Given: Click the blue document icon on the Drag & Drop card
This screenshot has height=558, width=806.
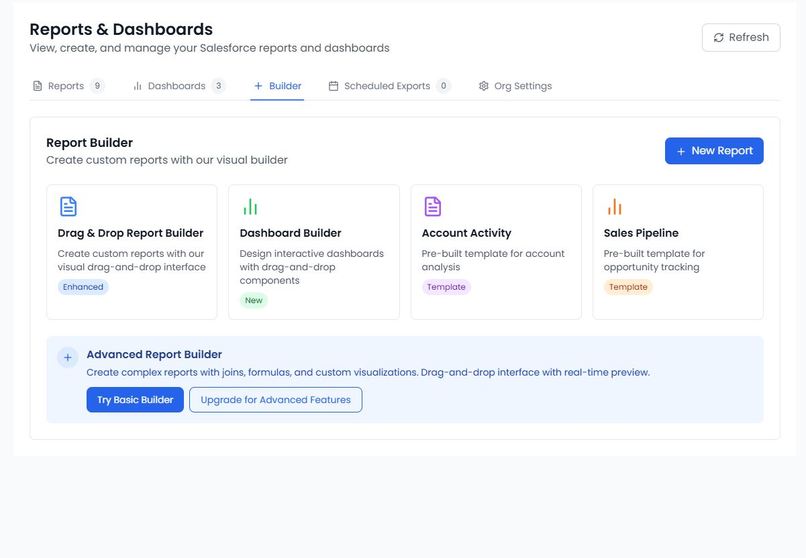Looking at the screenshot, I should pyautogui.click(x=68, y=207).
